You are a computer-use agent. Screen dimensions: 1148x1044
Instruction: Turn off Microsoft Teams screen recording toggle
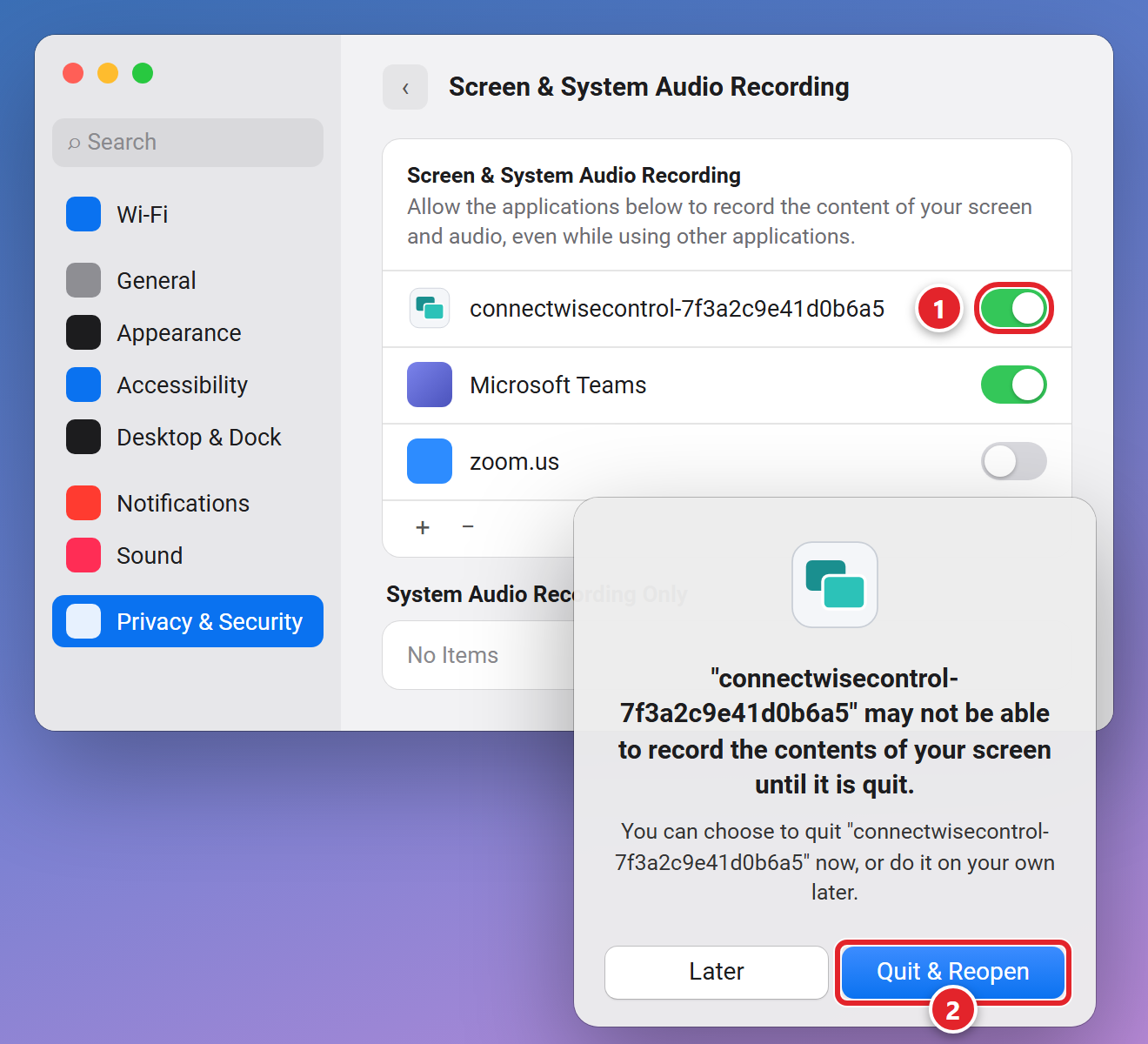(x=1014, y=385)
